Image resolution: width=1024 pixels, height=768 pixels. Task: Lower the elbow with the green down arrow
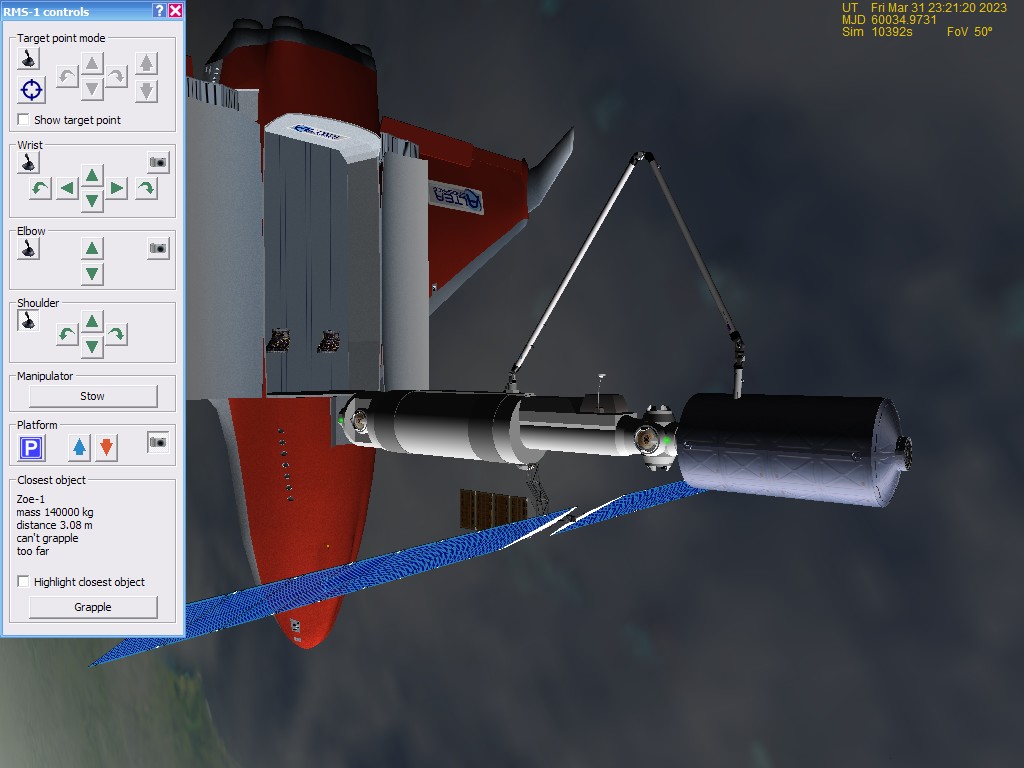tap(92, 274)
